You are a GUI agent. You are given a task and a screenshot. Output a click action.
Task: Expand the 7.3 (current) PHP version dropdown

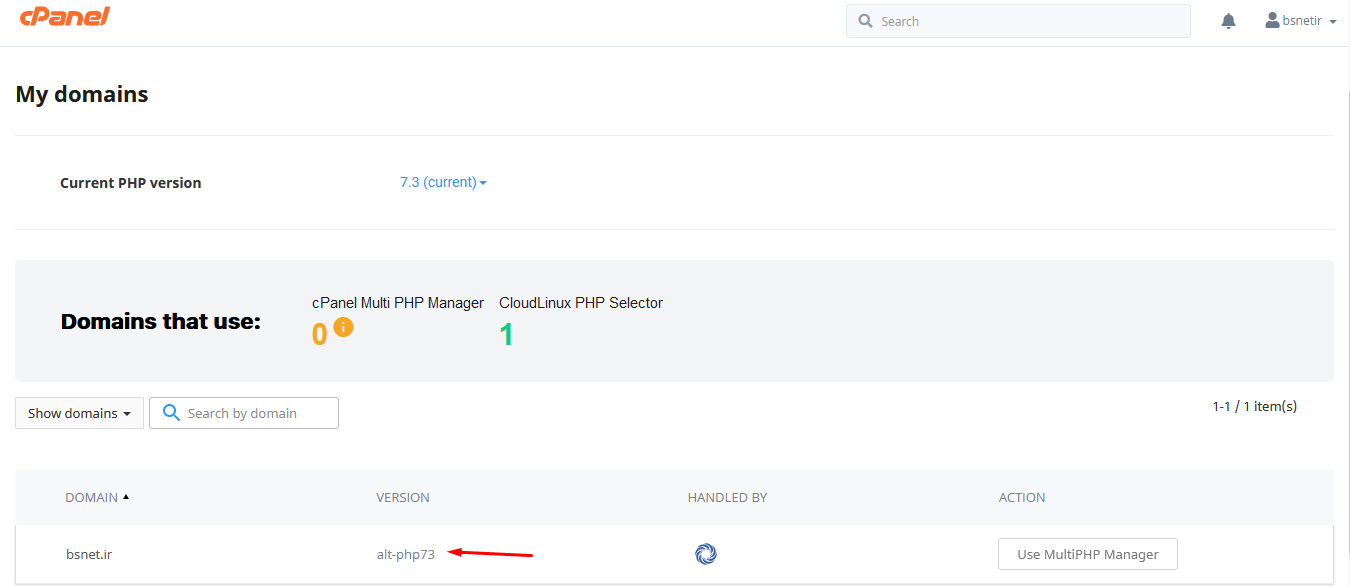(x=443, y=183)
